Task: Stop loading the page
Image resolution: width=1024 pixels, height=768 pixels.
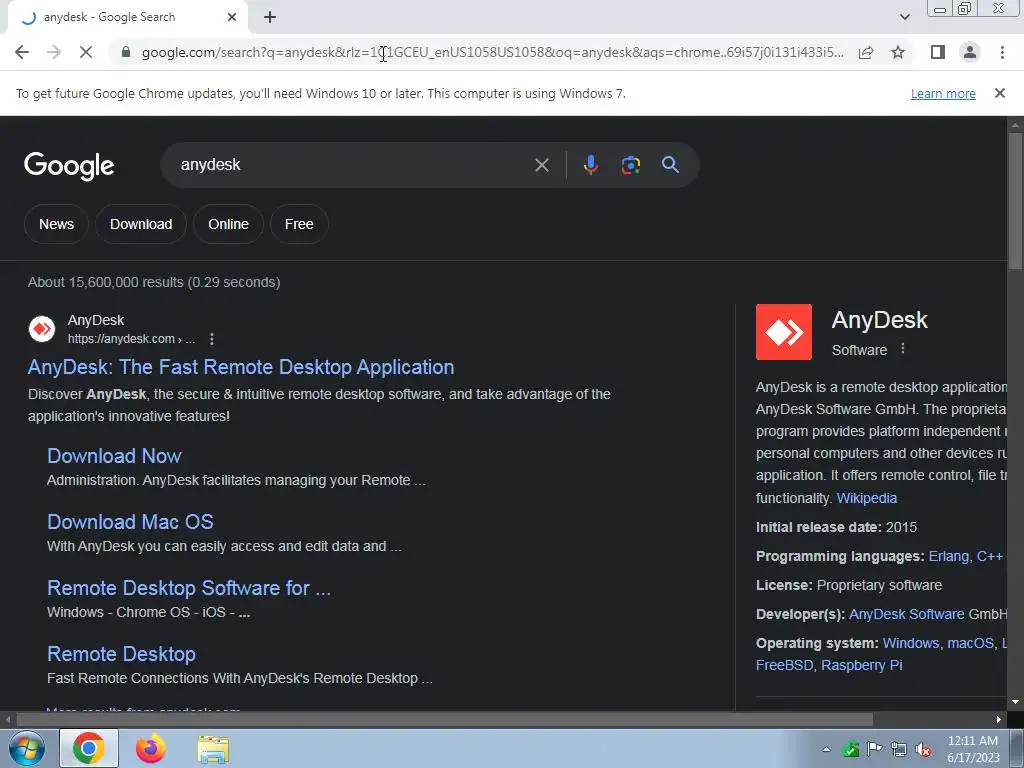Action: pyautogui.click(x=86, y=52)
